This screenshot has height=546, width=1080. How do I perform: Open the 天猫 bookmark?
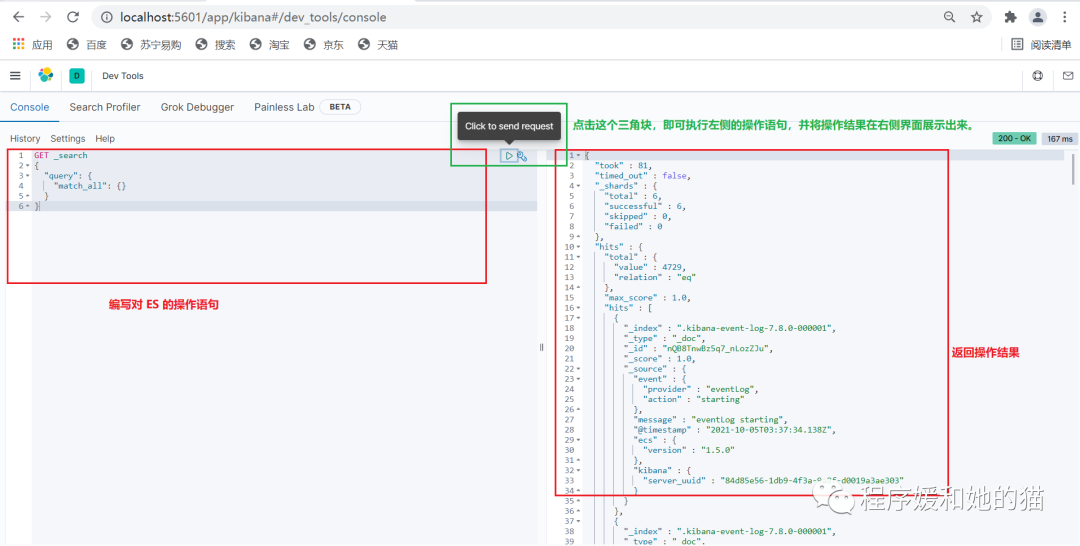pyautogui.click(x=378, y=45)
